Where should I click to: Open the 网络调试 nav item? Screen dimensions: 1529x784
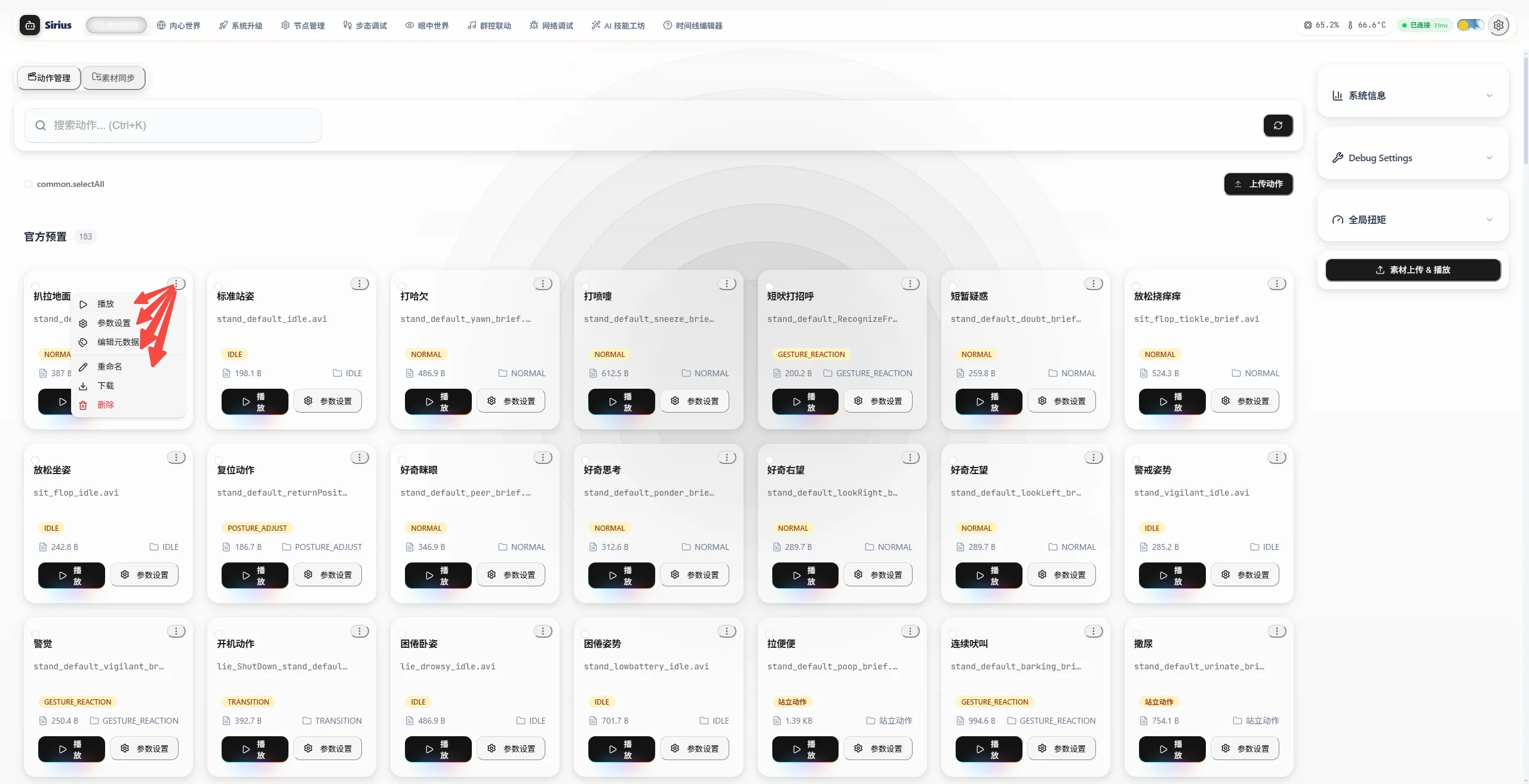click(551, 26)
